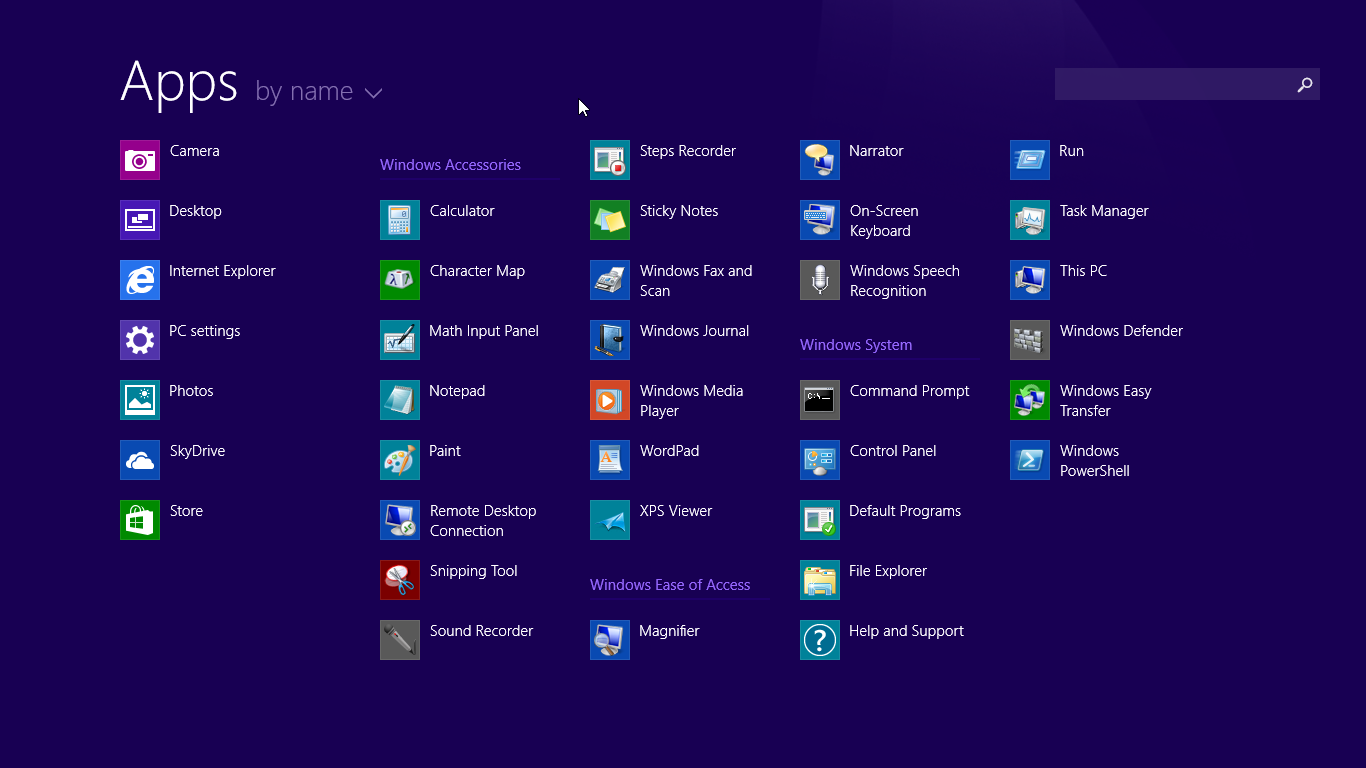The height and width of the screenshot is (768, 1366).
Task: Click the 'Character Map' label text
Action: (477, 271)
